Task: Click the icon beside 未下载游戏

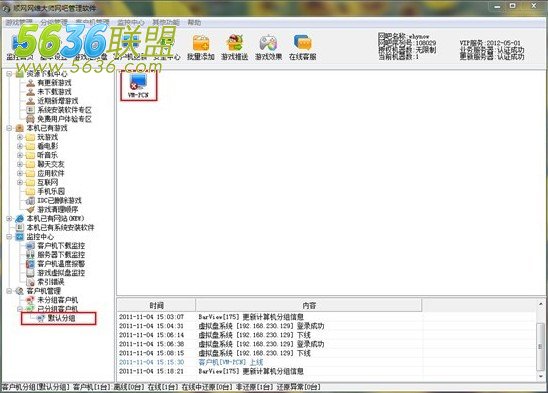Action: point(31,92)
